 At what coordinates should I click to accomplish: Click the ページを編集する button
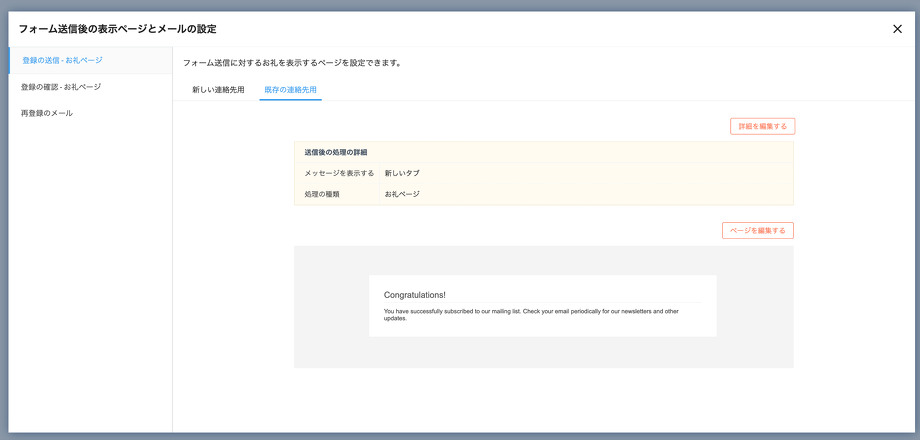[757, 231]
